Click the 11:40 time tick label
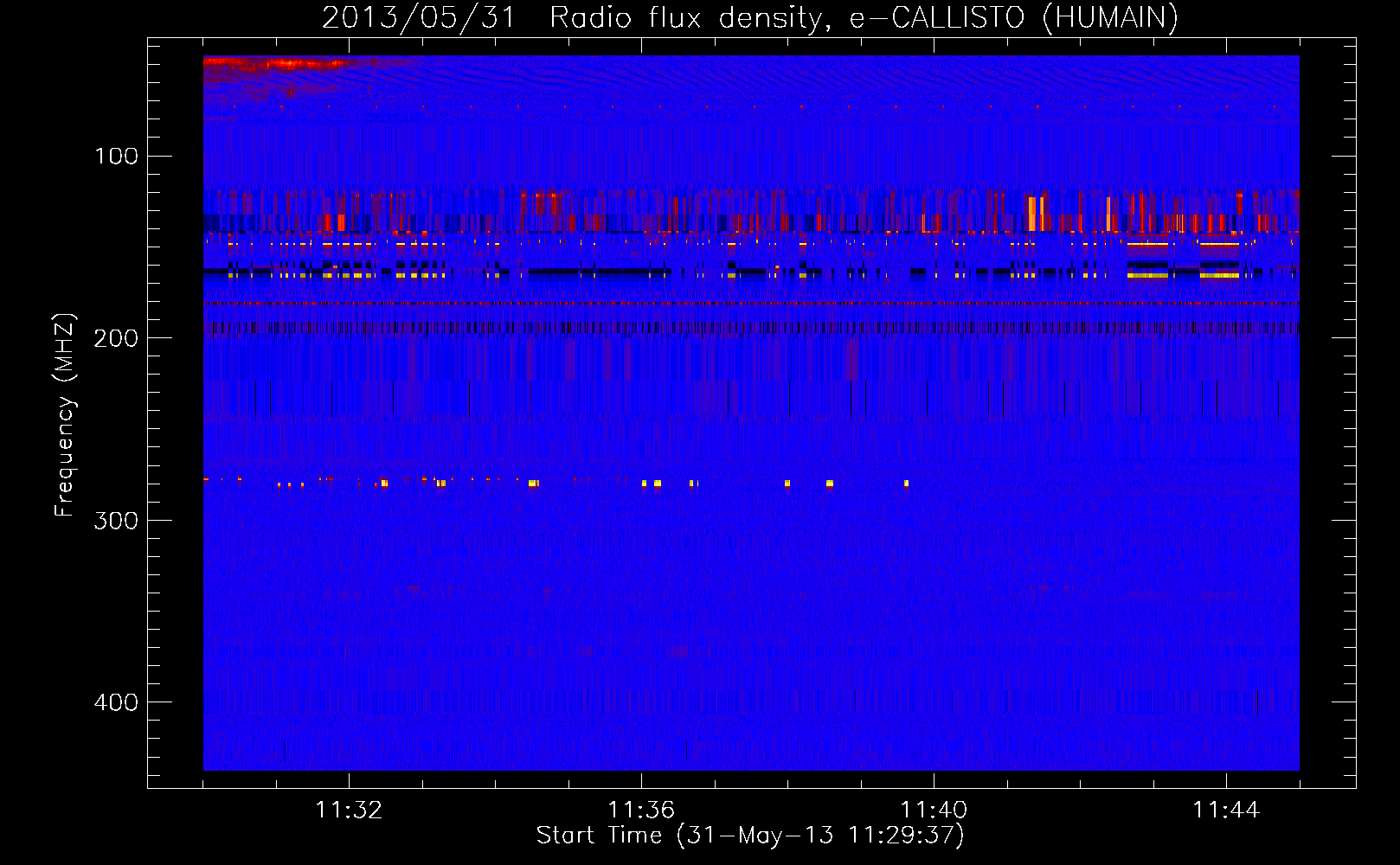1400x865 pixels. pyautogui.click(x=934, y=811)
